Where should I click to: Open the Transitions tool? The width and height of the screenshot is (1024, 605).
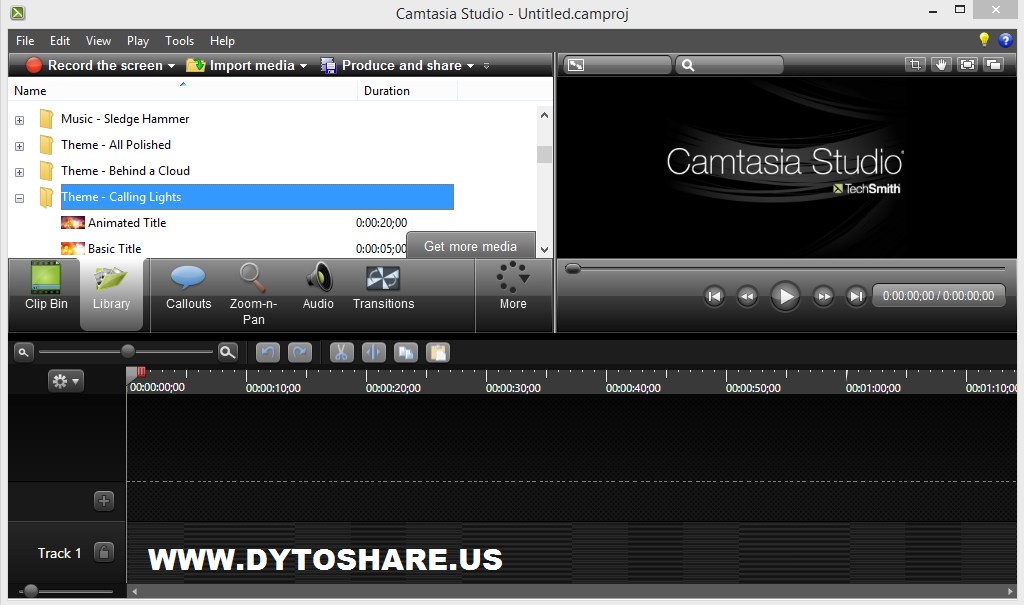[383, 287]
